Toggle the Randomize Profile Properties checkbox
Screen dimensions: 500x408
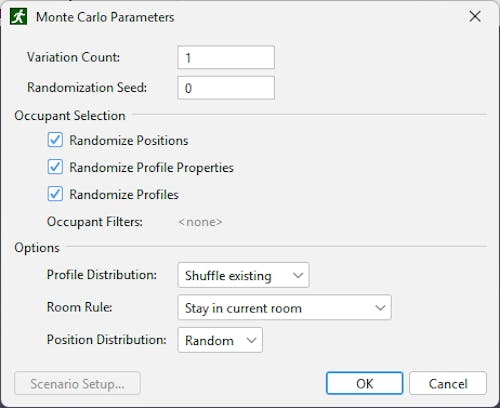55,167
